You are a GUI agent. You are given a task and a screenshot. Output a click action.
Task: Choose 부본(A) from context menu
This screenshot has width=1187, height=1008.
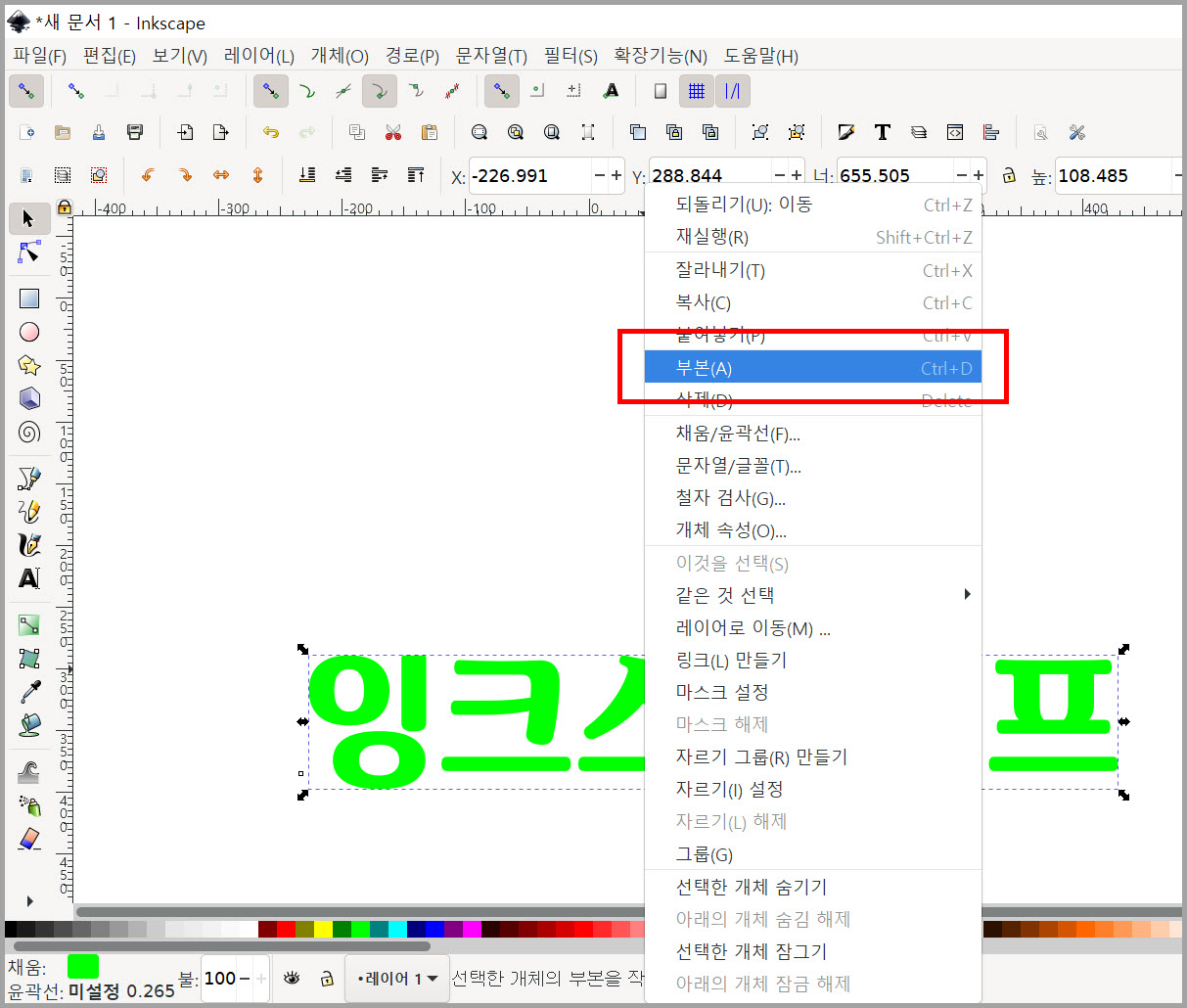pos(813,368)
